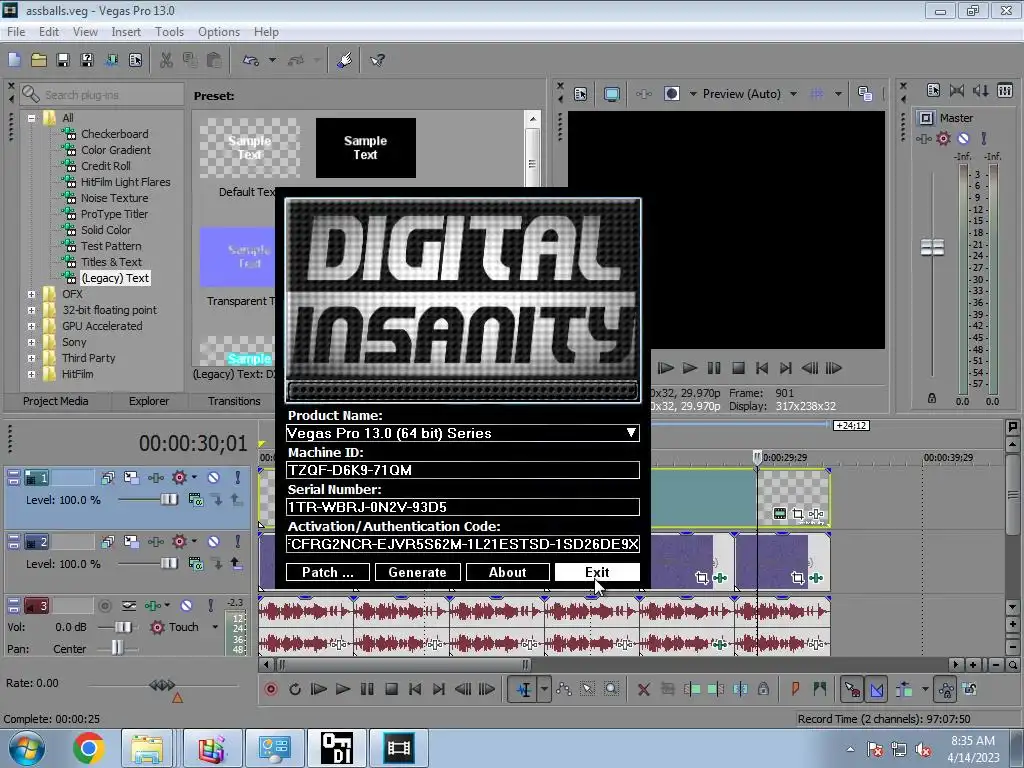The height and width of the screenshot is (768, 1024).
Task: Expand the Sony folder
Action: (x=31, y=342)
